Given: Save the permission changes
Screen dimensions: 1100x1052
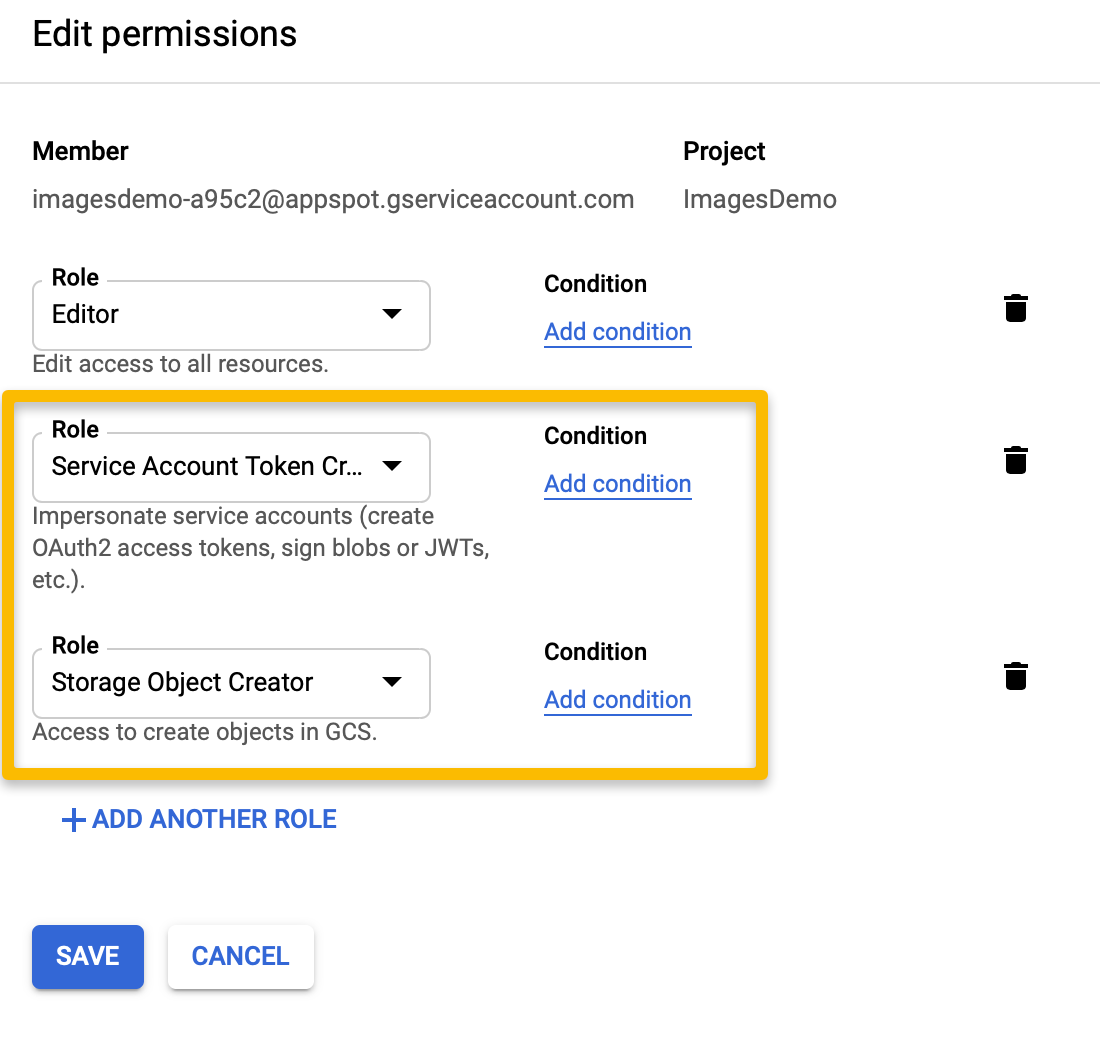Looking at the screenshot, I should (88, 957).
